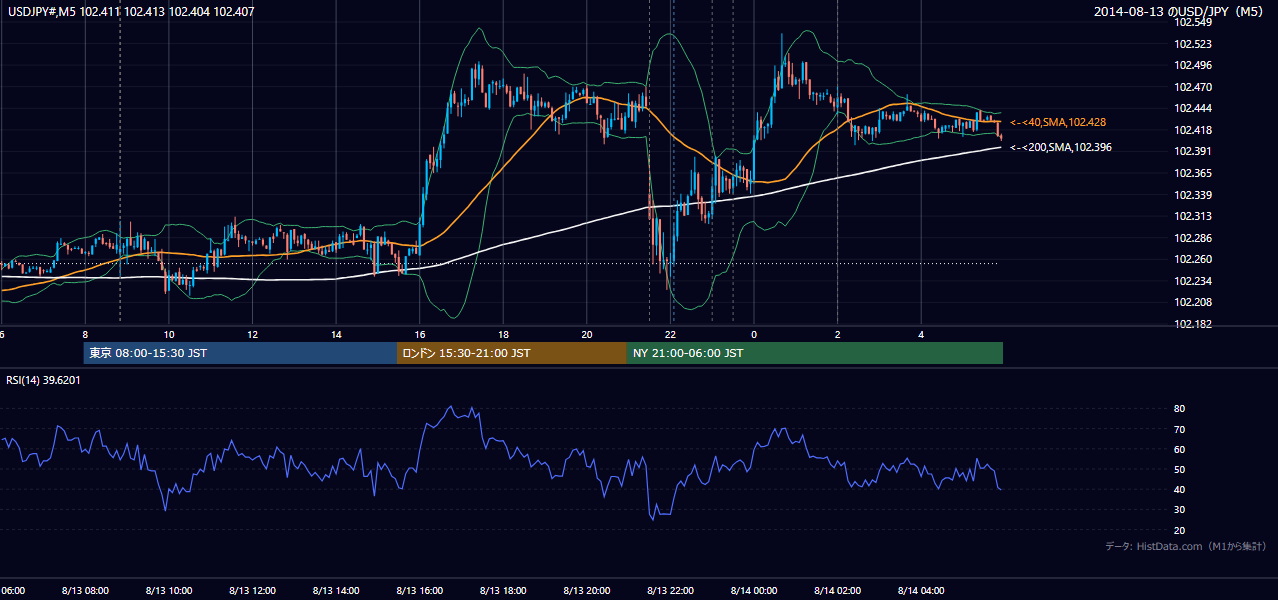
Task: Click price axis value 102.496
Action: tap(1192, 65)
